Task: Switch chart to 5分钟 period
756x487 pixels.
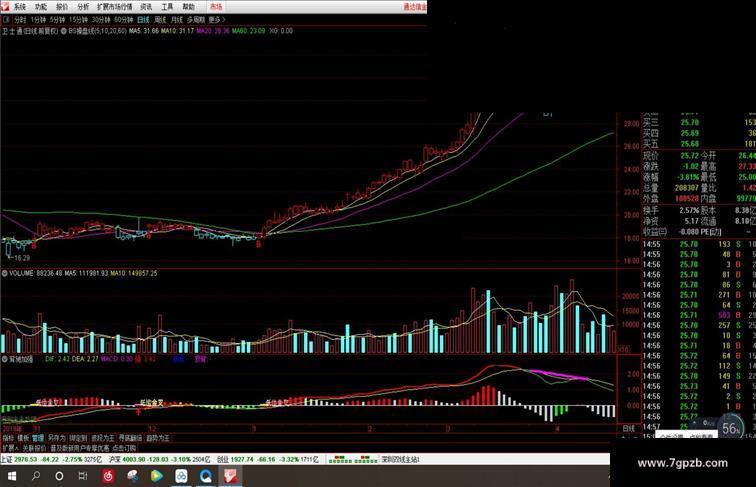Action: (57, 20)
